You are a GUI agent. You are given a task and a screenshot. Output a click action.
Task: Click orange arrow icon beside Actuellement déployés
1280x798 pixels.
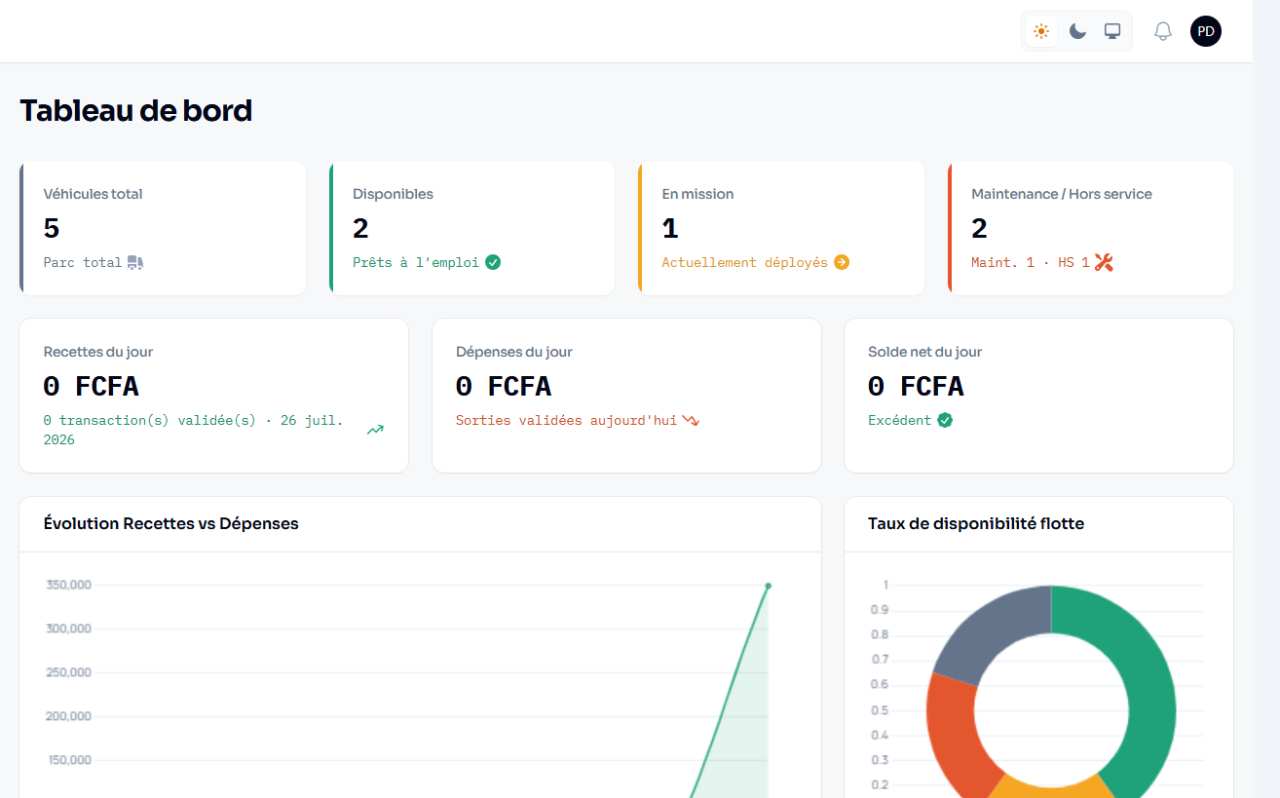point(841,262)
